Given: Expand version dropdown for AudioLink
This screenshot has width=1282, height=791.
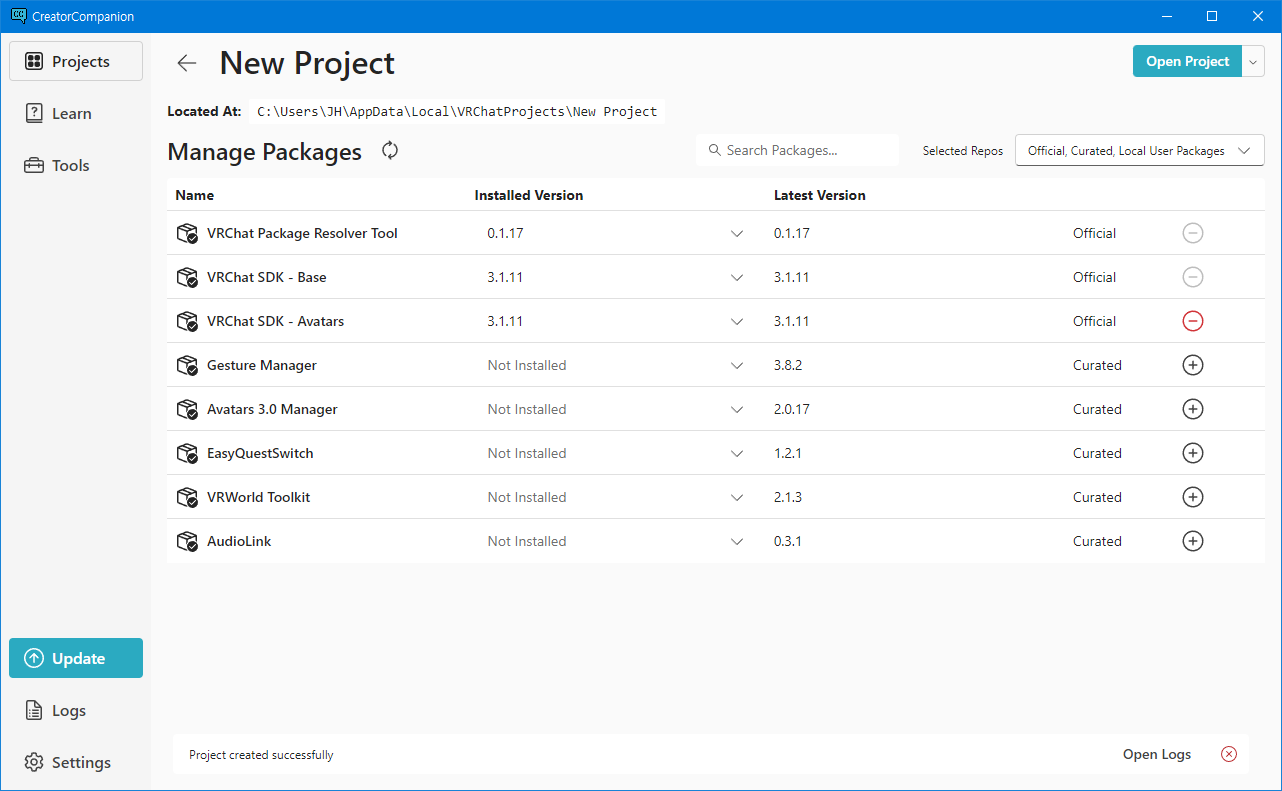Looking at the screenshot, I should (x=737, y=541).
